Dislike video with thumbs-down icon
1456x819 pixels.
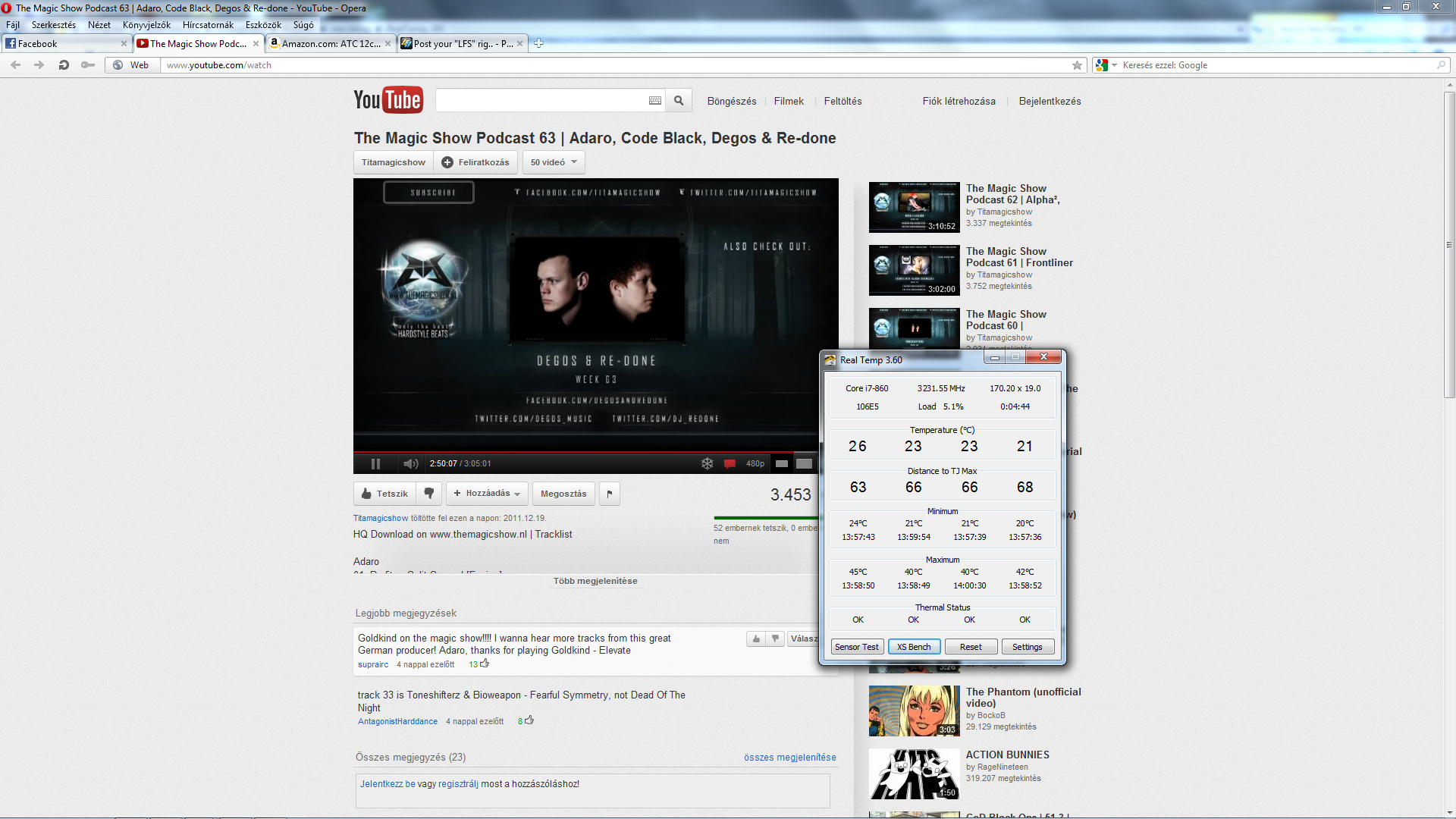(x=429, y=494)
